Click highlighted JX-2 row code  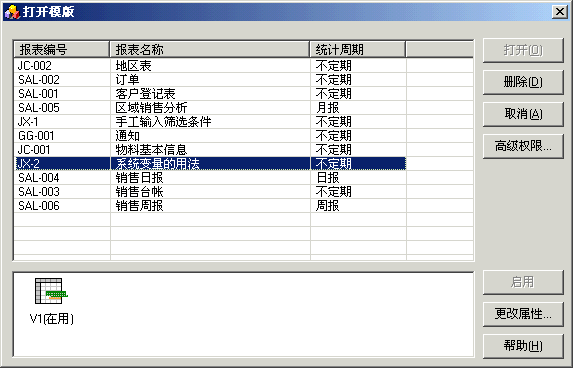[x=29, y=164]
